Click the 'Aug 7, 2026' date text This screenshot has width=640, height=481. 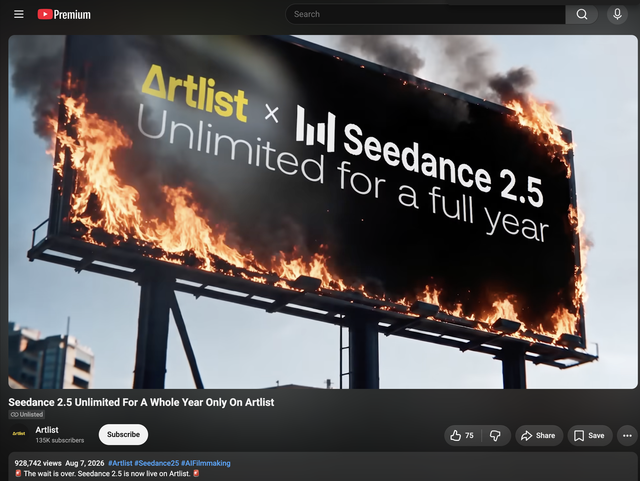84,463
